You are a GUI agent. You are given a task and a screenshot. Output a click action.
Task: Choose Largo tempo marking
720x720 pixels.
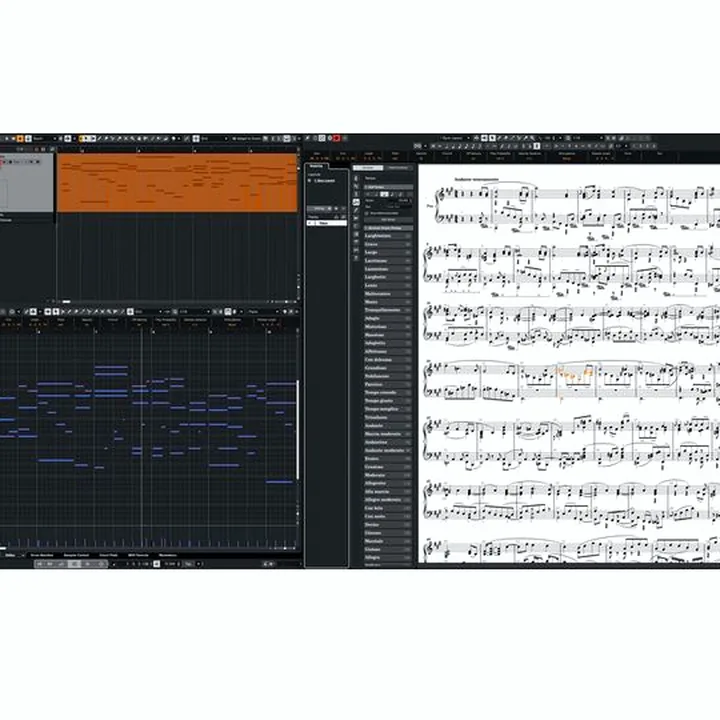coord(388,252)
